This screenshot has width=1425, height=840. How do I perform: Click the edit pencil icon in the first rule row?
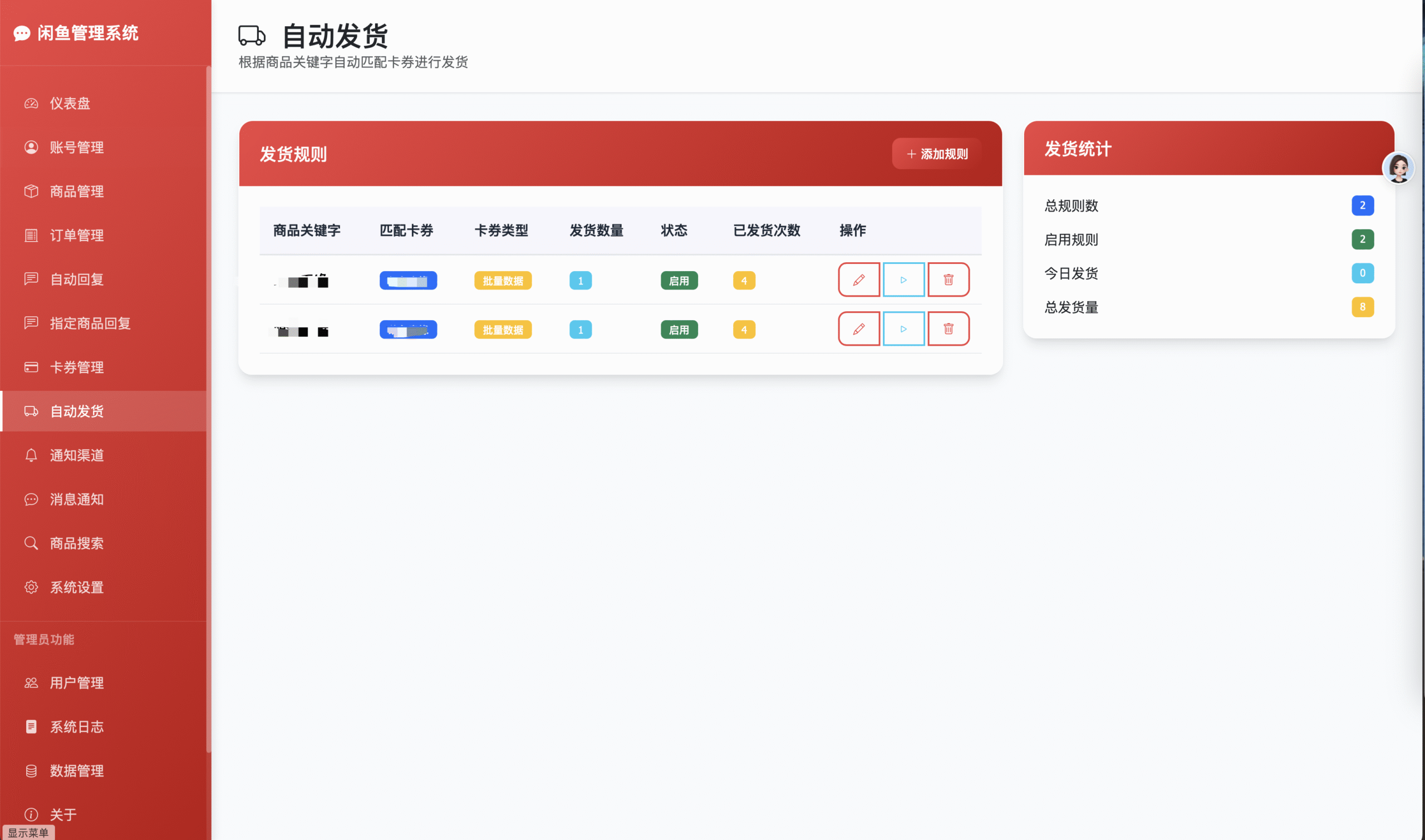coord(858,279)
